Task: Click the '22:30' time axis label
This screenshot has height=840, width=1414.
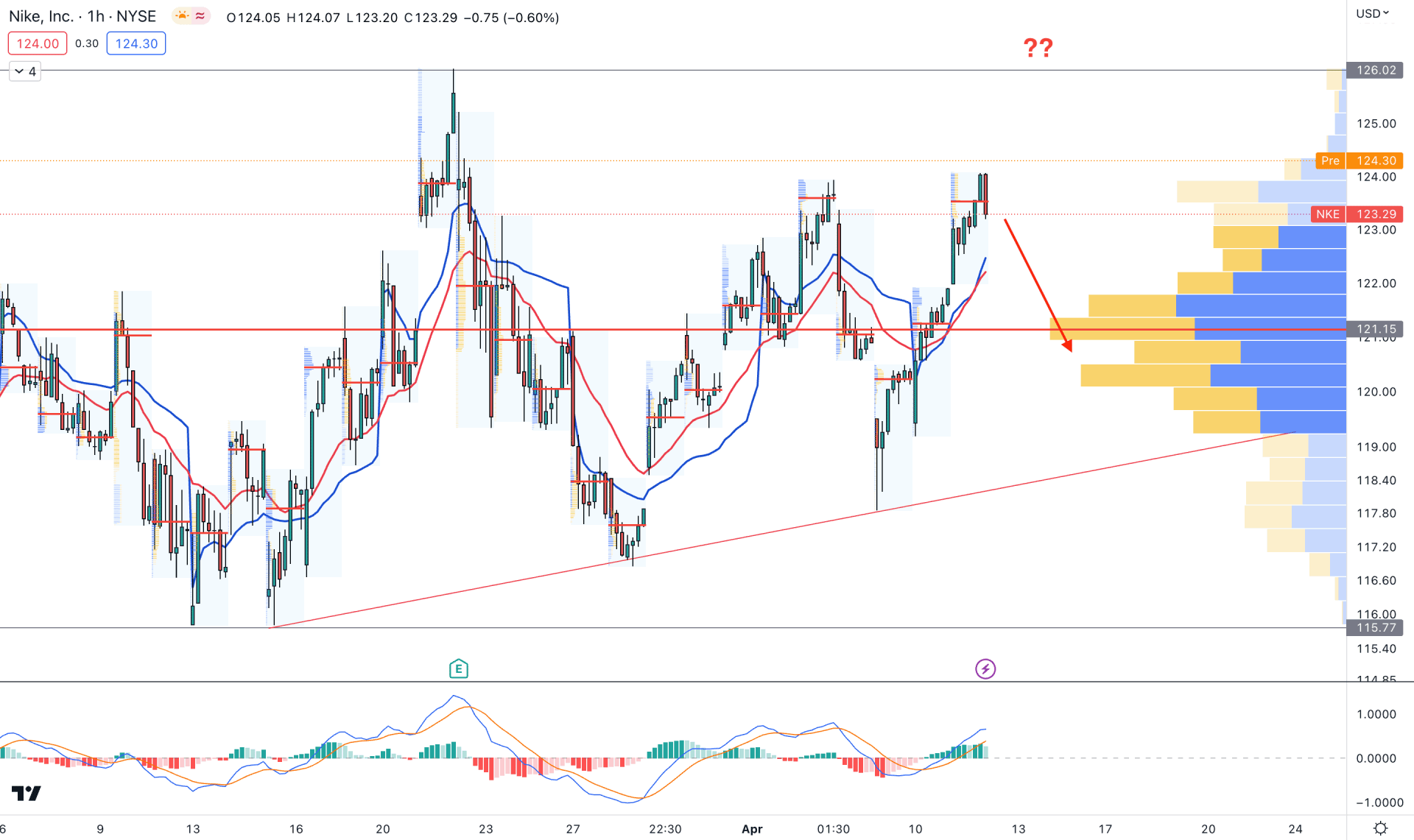Action: (x=665, y=829)
